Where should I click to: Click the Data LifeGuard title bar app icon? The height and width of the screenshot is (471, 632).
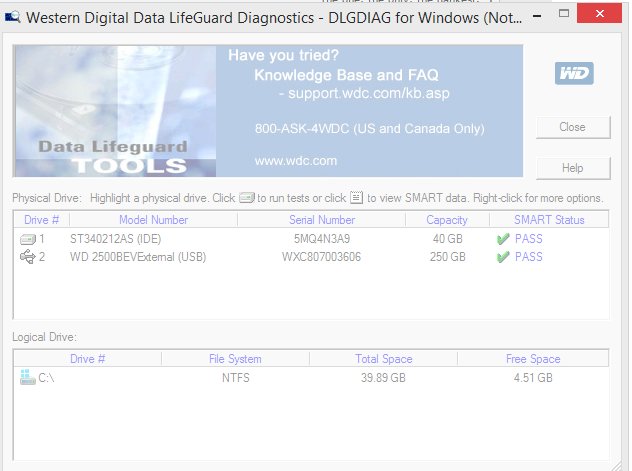tap(12, 17)
